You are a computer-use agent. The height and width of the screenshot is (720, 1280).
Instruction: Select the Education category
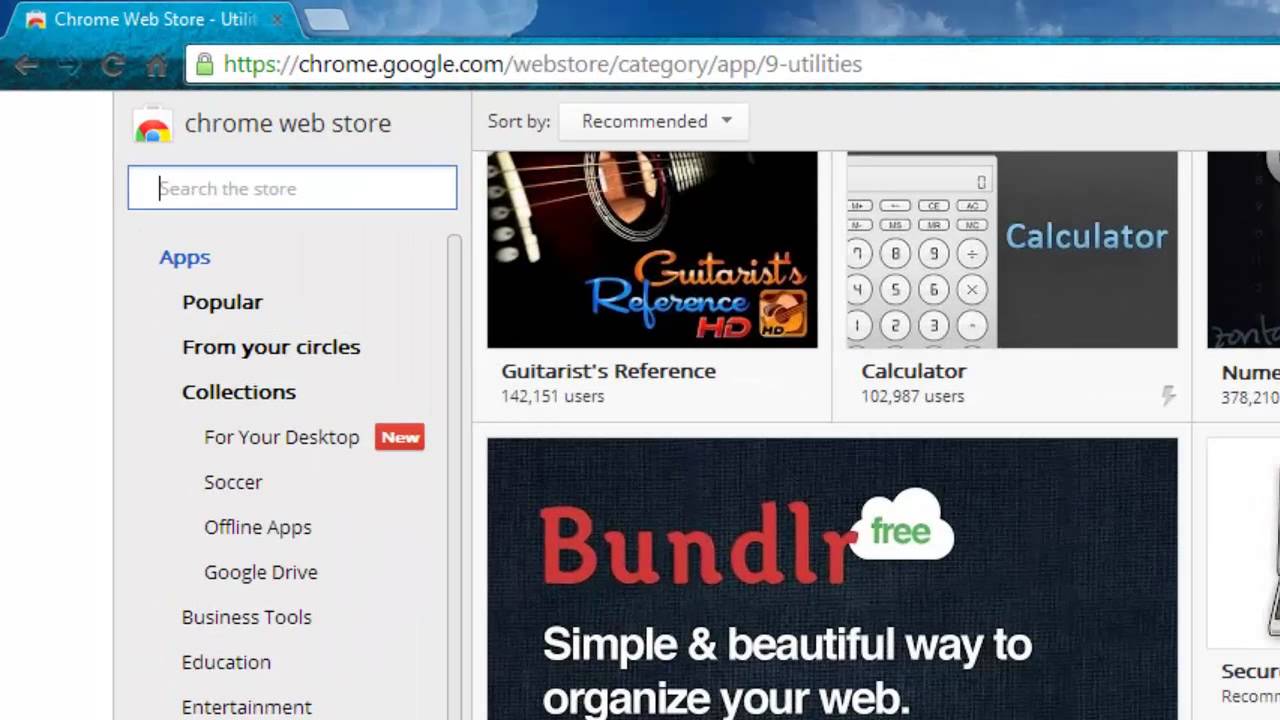coord(226,662)
